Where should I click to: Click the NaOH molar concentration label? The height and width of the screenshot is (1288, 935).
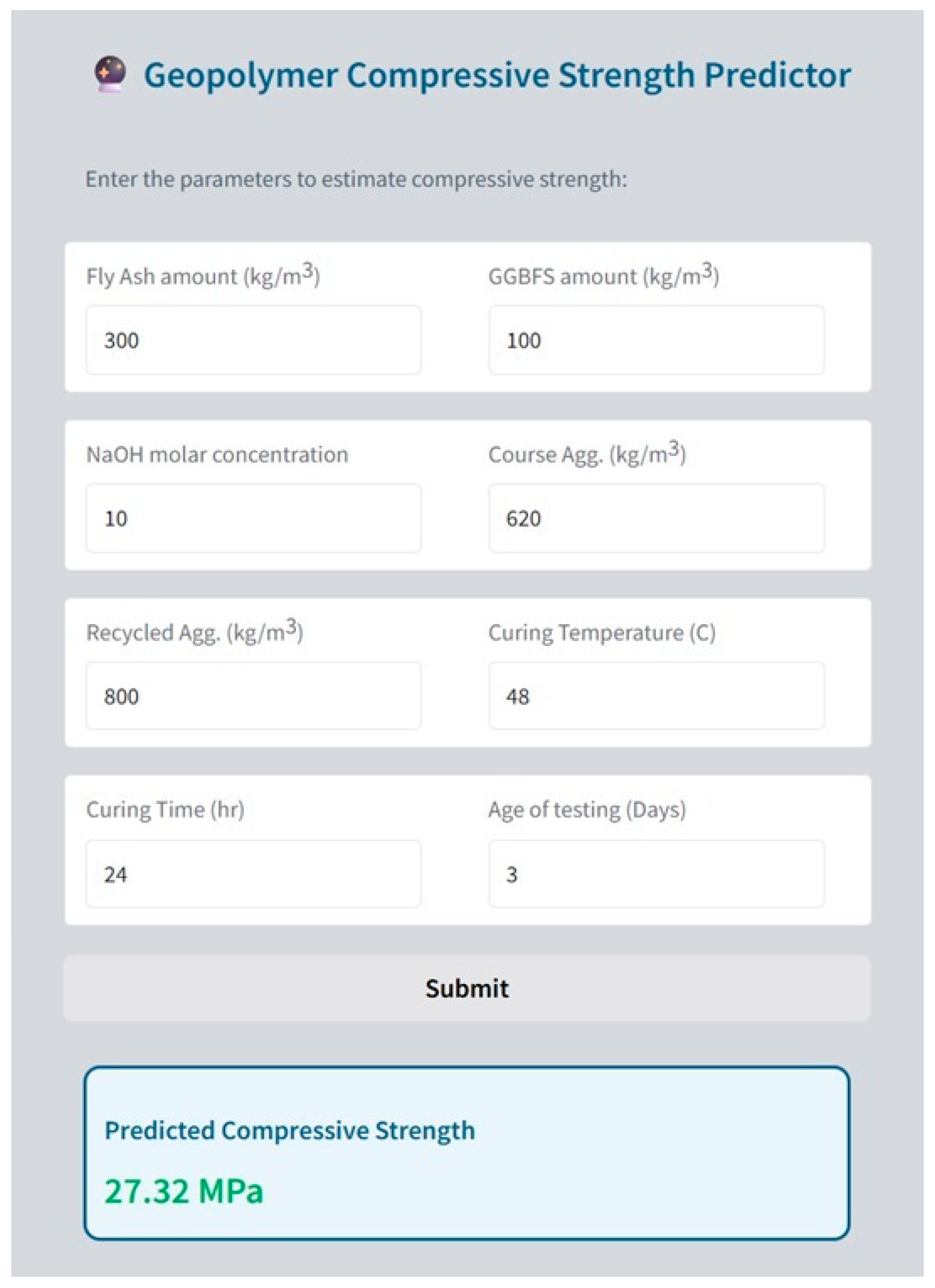pyautogui.click(x=217, y=454)
